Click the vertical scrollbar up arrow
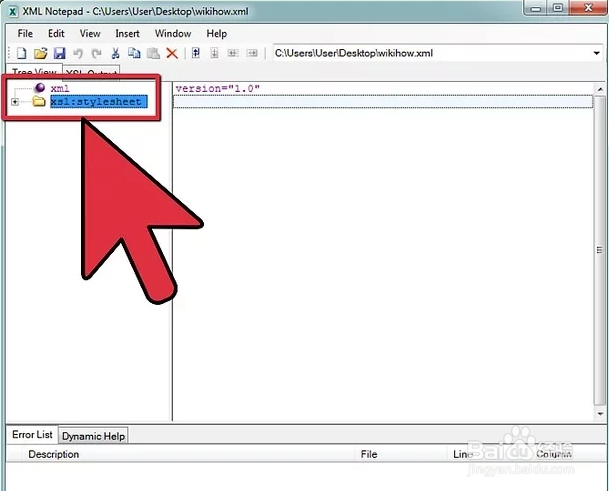609x491 pixels. coord(600,89)
